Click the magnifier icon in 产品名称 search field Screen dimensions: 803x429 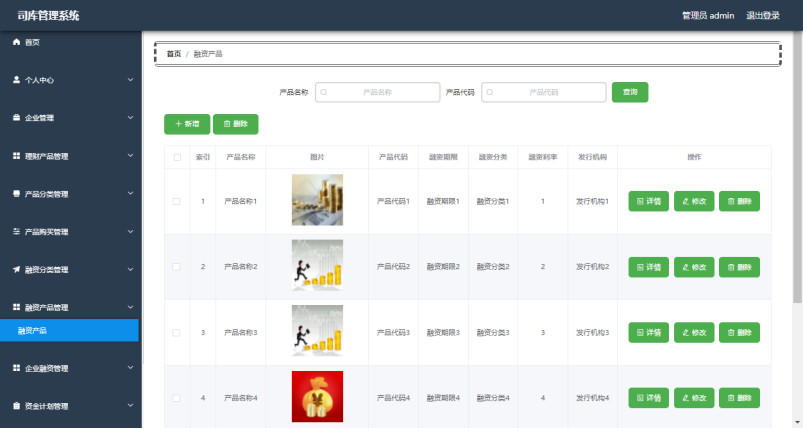tap(324, 93)
